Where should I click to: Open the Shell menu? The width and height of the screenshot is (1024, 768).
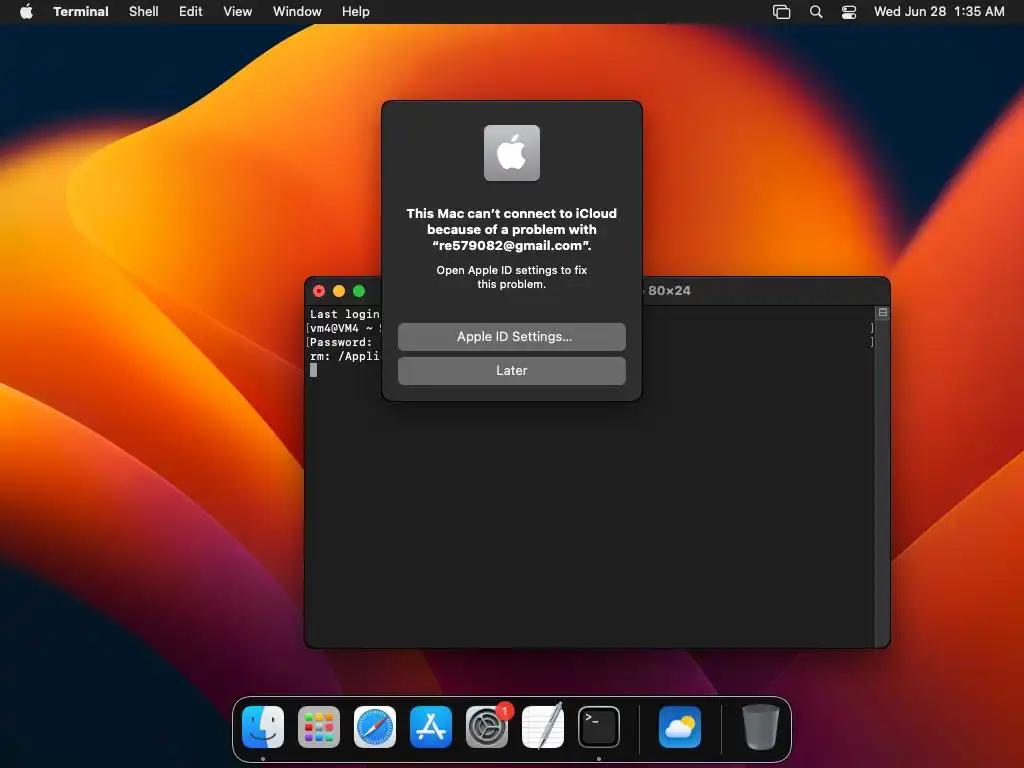[144, 11]
